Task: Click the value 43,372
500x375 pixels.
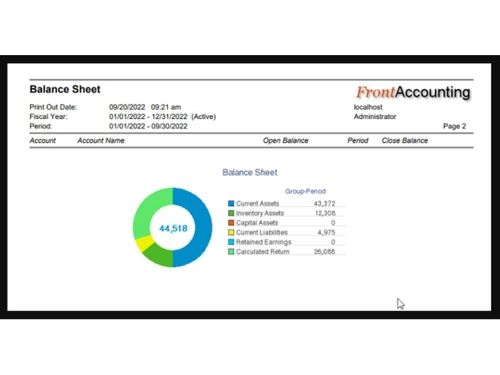Action: coord(324,203)
